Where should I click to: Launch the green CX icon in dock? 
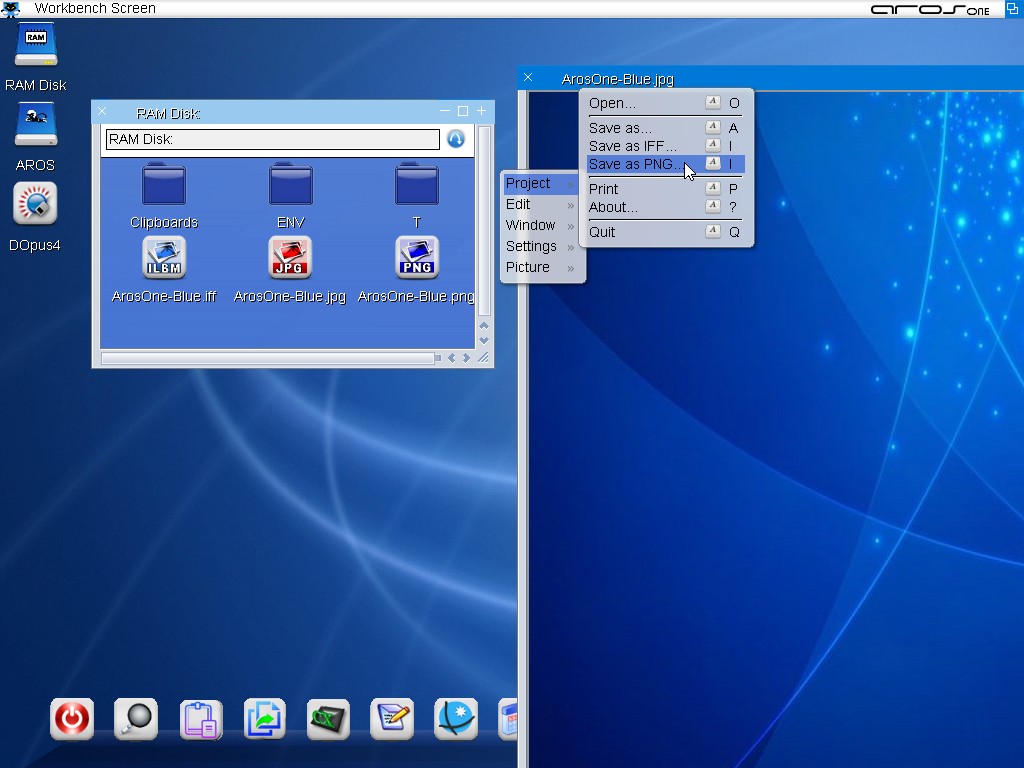tap(328, 719)
